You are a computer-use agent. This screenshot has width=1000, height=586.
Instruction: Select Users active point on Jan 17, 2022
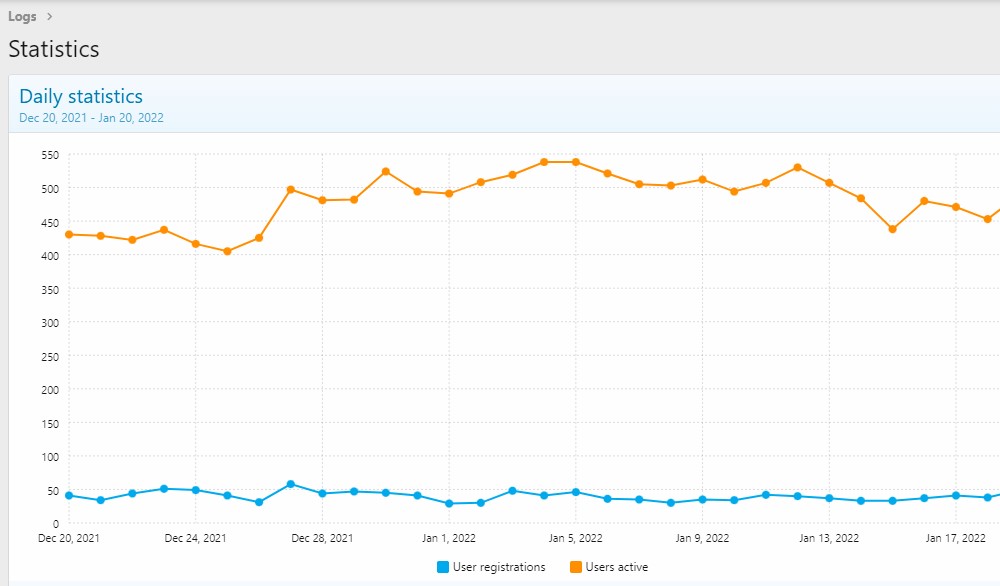[x=955, y=207]
